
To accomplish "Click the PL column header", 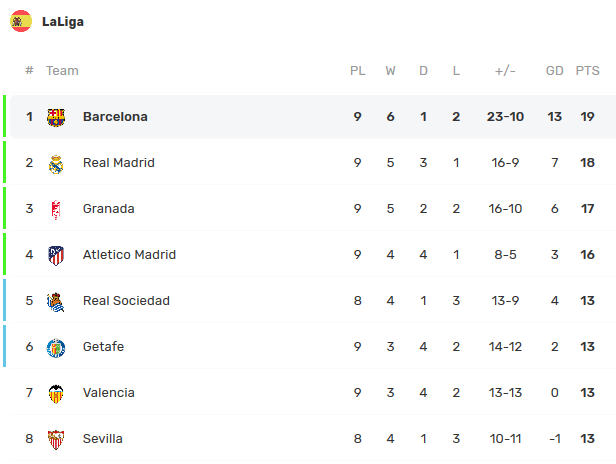I will pyautogui.click(x=357, y=71).
